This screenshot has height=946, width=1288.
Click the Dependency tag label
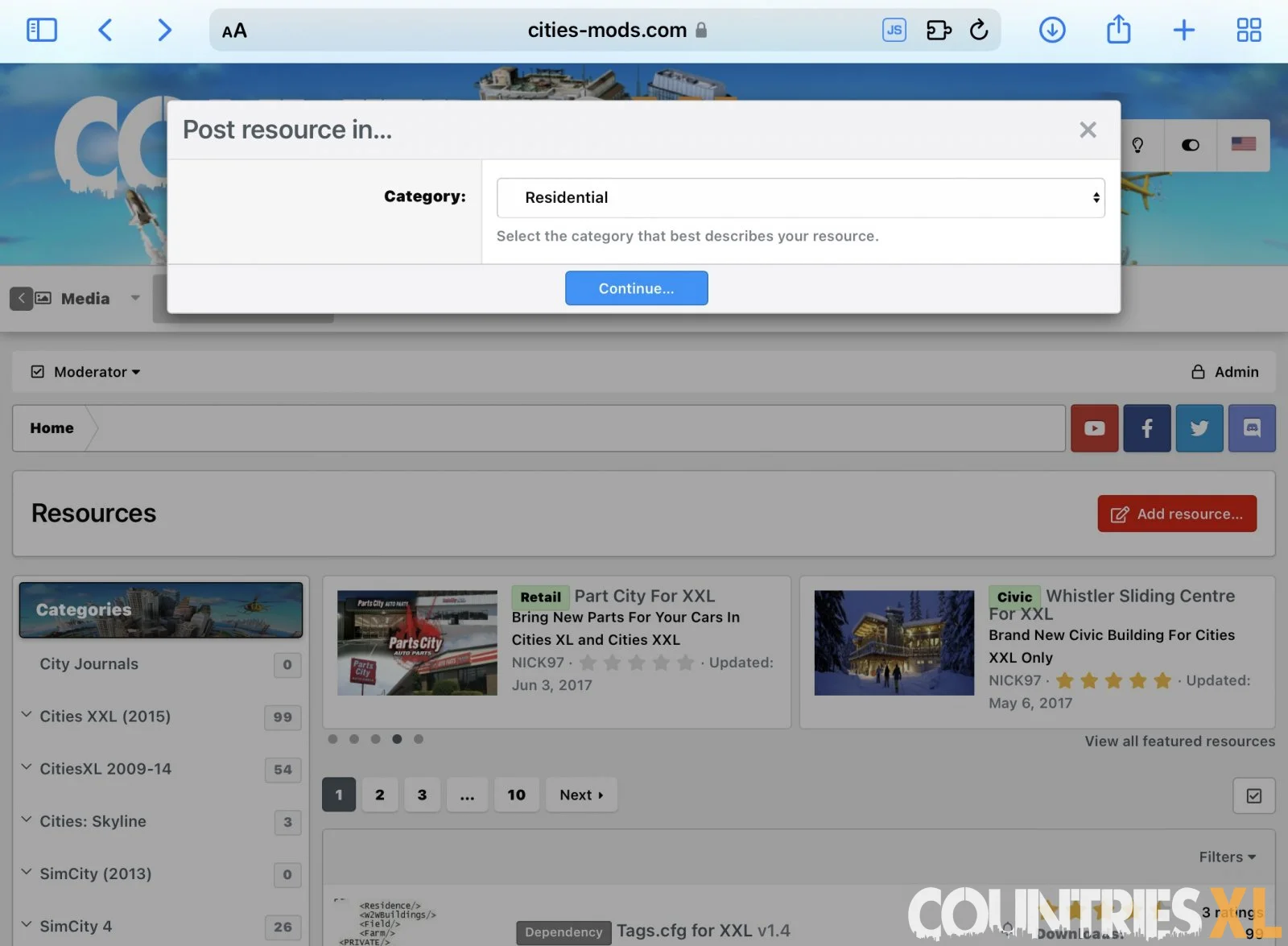(x=563, y=932)
